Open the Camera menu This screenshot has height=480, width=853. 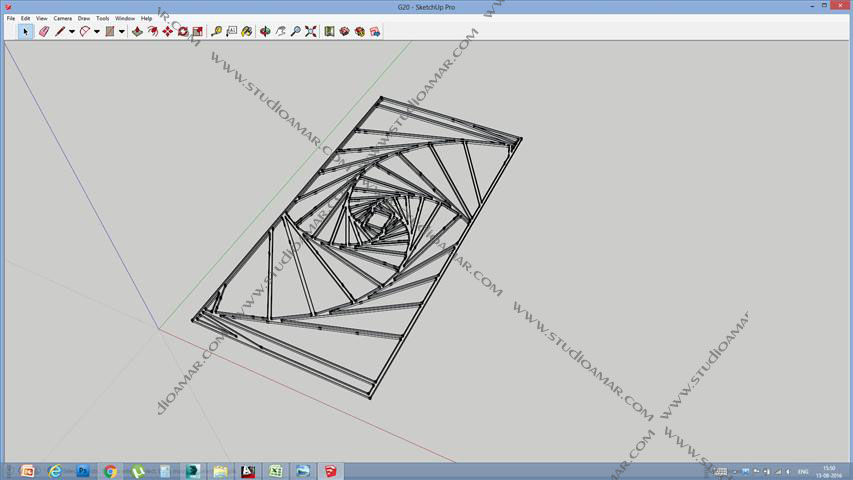click(63, 18)
